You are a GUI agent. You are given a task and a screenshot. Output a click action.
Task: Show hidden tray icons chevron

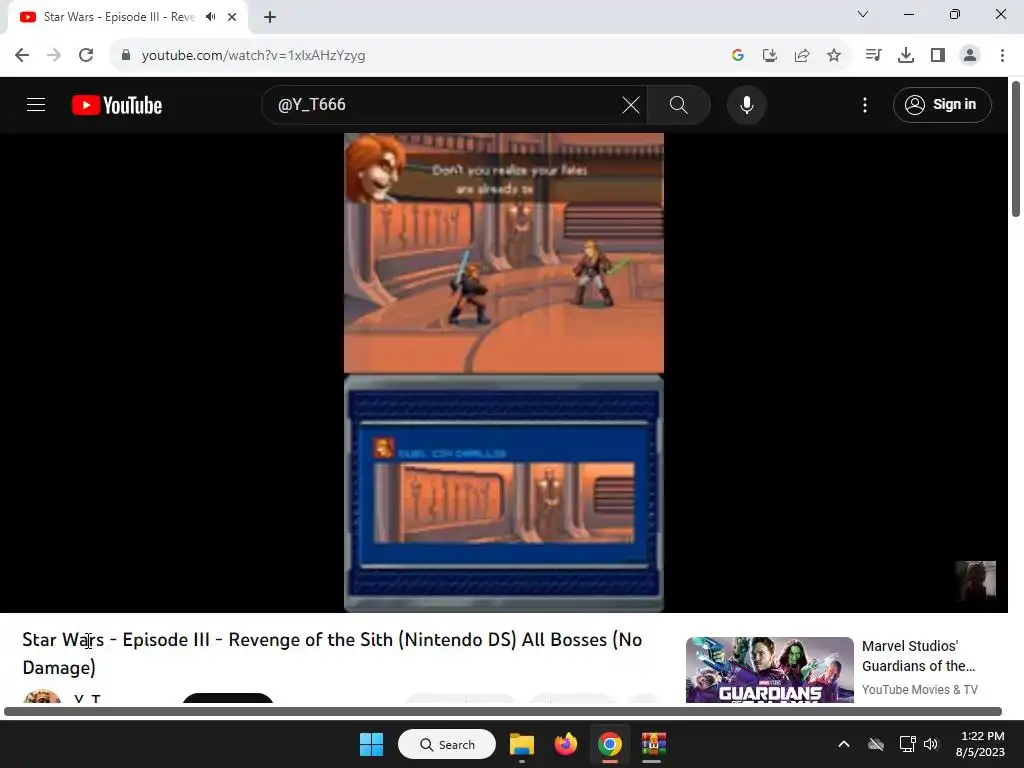pos(844,744)
